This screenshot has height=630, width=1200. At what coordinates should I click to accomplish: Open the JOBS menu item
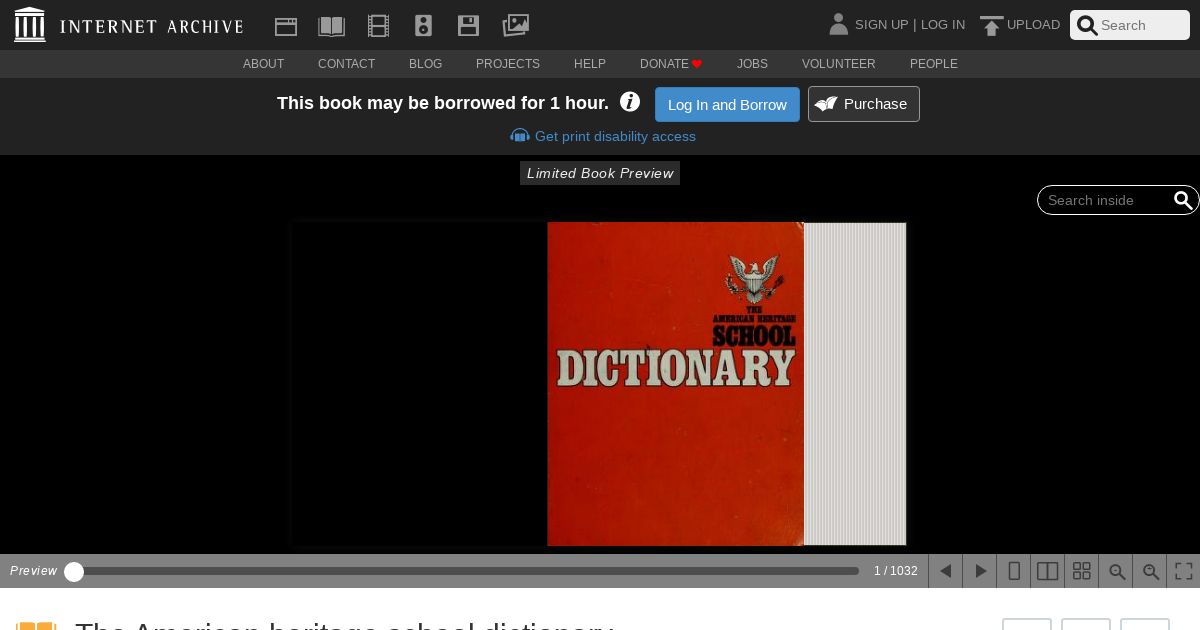pos(753,64)
